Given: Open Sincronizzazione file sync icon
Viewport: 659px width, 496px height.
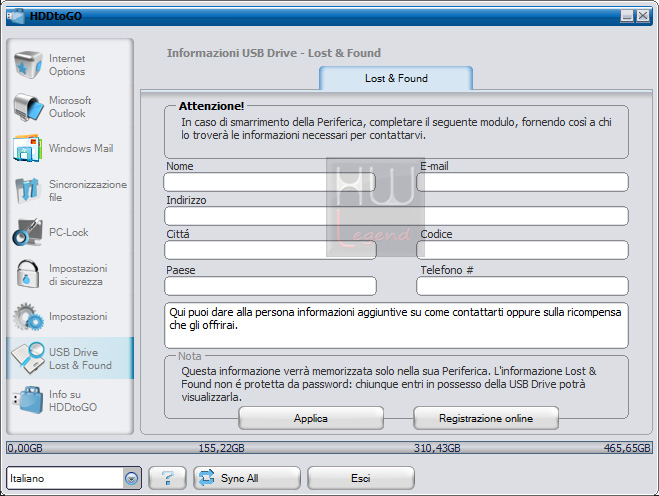Looking at the screenshot, I should point(28,190).
